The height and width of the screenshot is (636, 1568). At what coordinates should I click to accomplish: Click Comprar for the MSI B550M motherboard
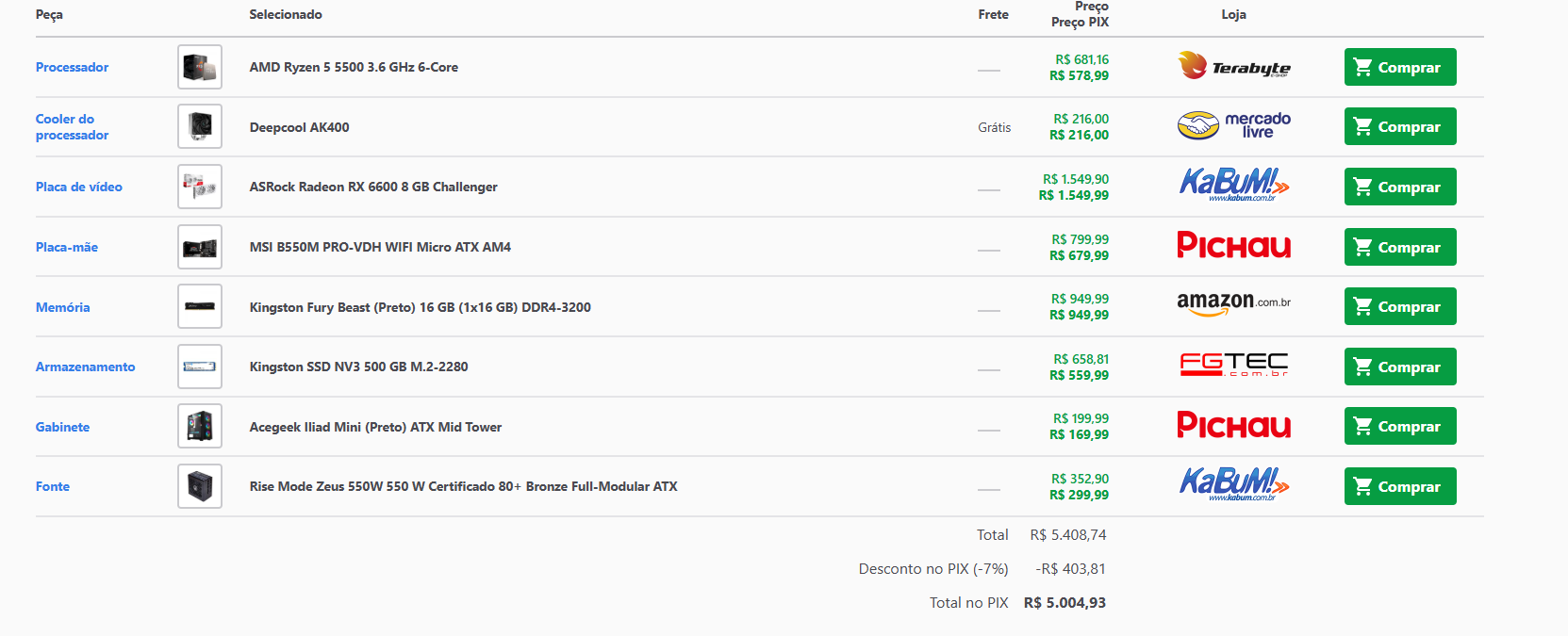pos(1399,247)
